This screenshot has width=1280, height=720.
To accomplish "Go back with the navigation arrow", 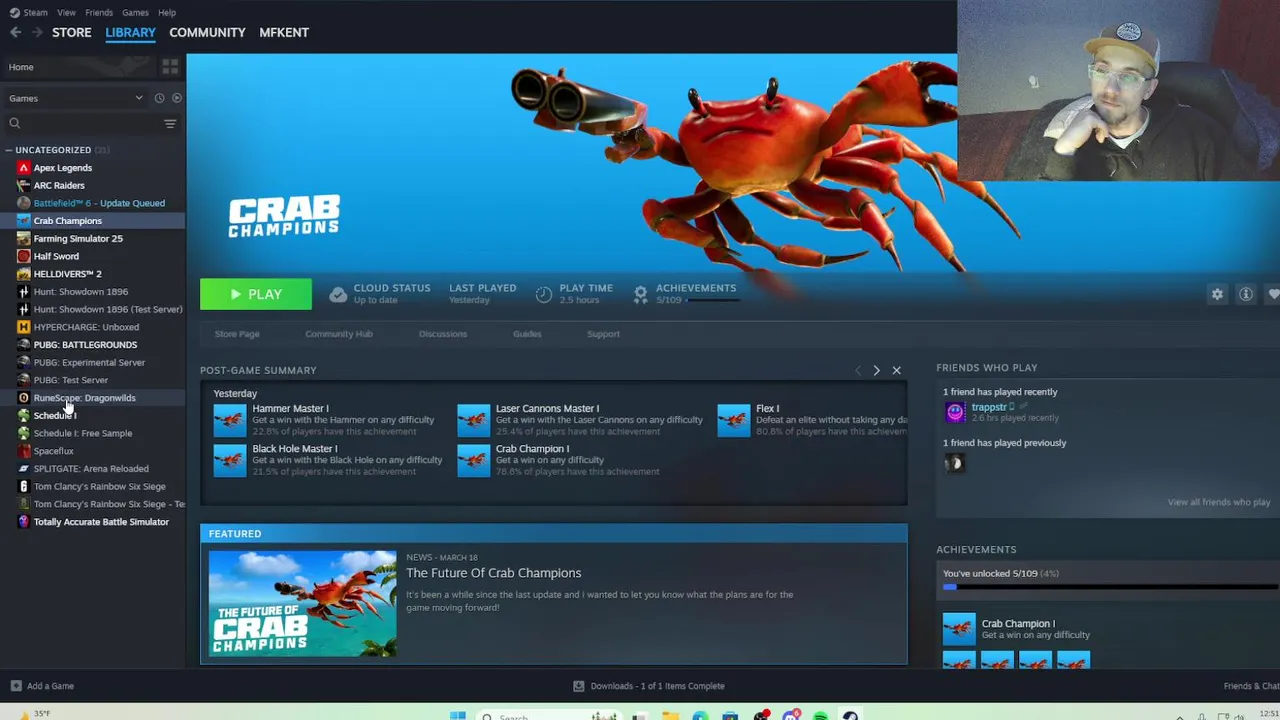I will (15, 32).
